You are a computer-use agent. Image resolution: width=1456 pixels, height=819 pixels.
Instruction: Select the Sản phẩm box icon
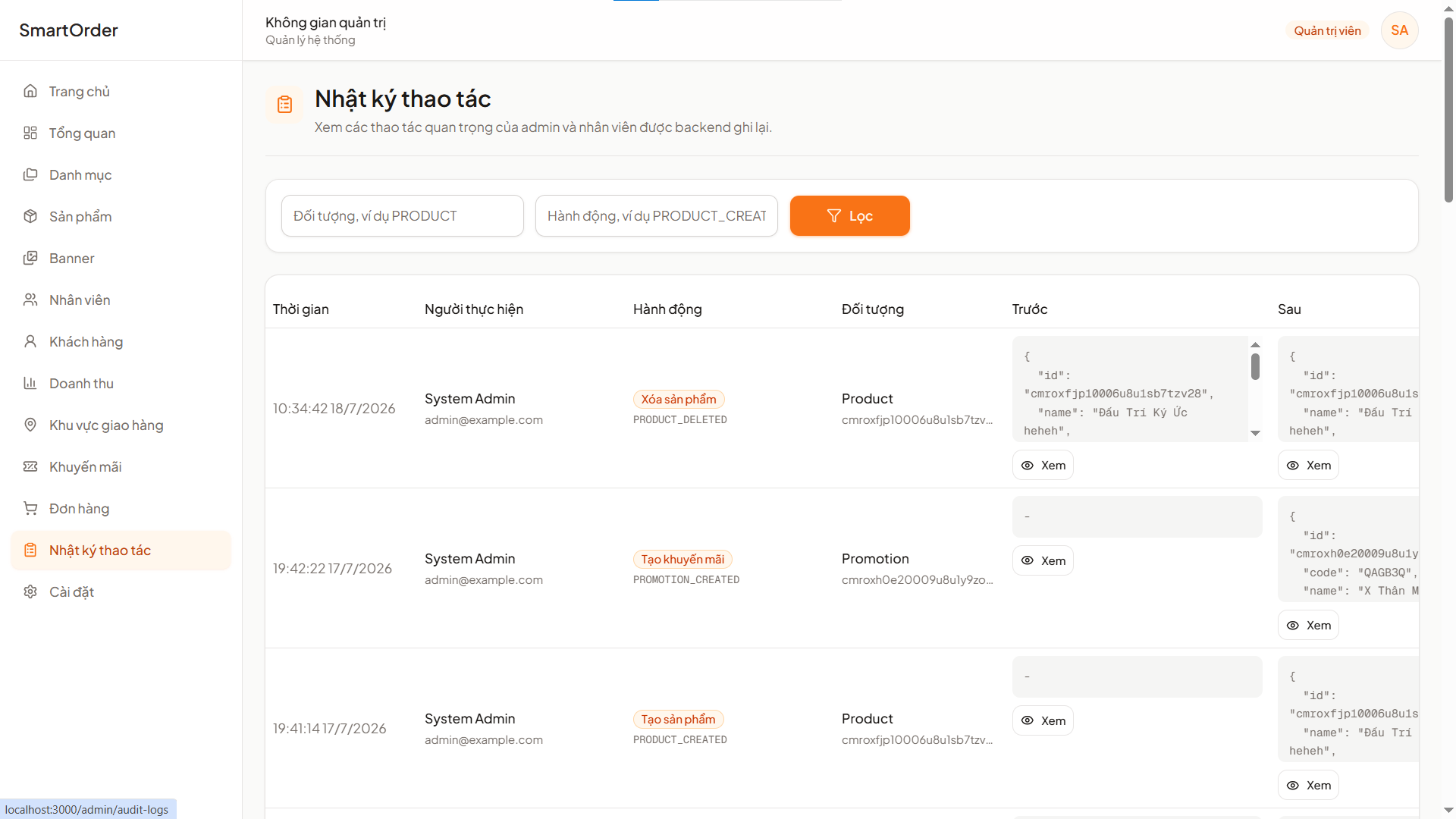(30, 216)
